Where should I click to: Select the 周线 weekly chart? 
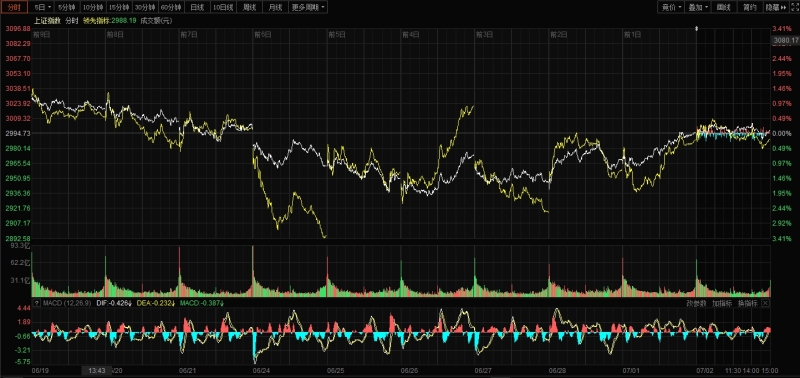click(x=250, y=7)
